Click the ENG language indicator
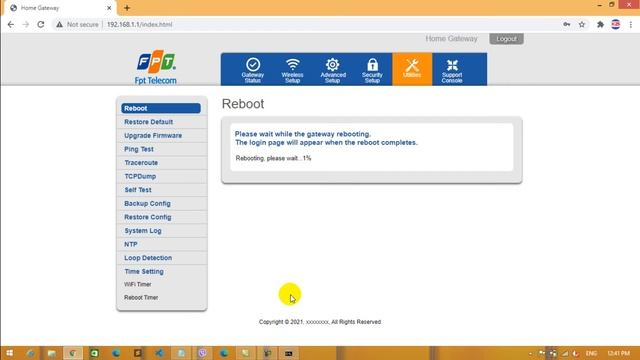The height and width of the screenshot is (360, 640). tap(591, 353)
